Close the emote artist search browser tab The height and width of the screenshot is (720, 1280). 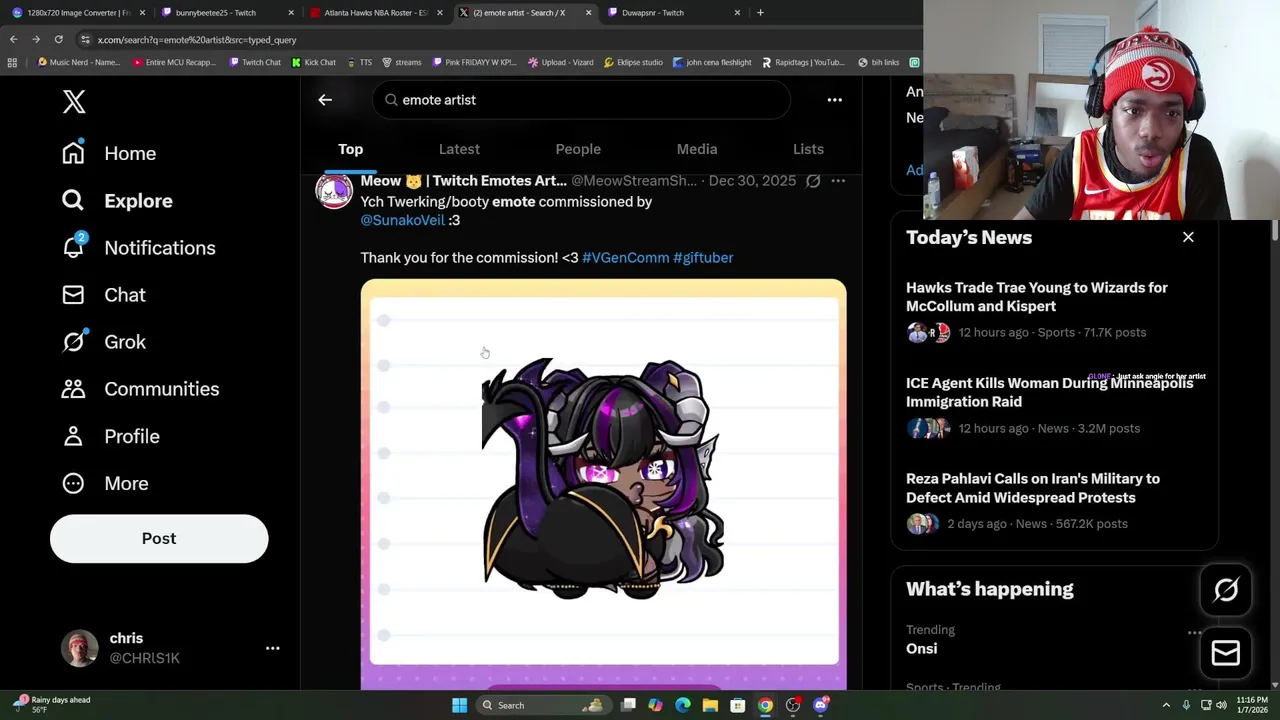pyautogui.click(x=588, y=13)
